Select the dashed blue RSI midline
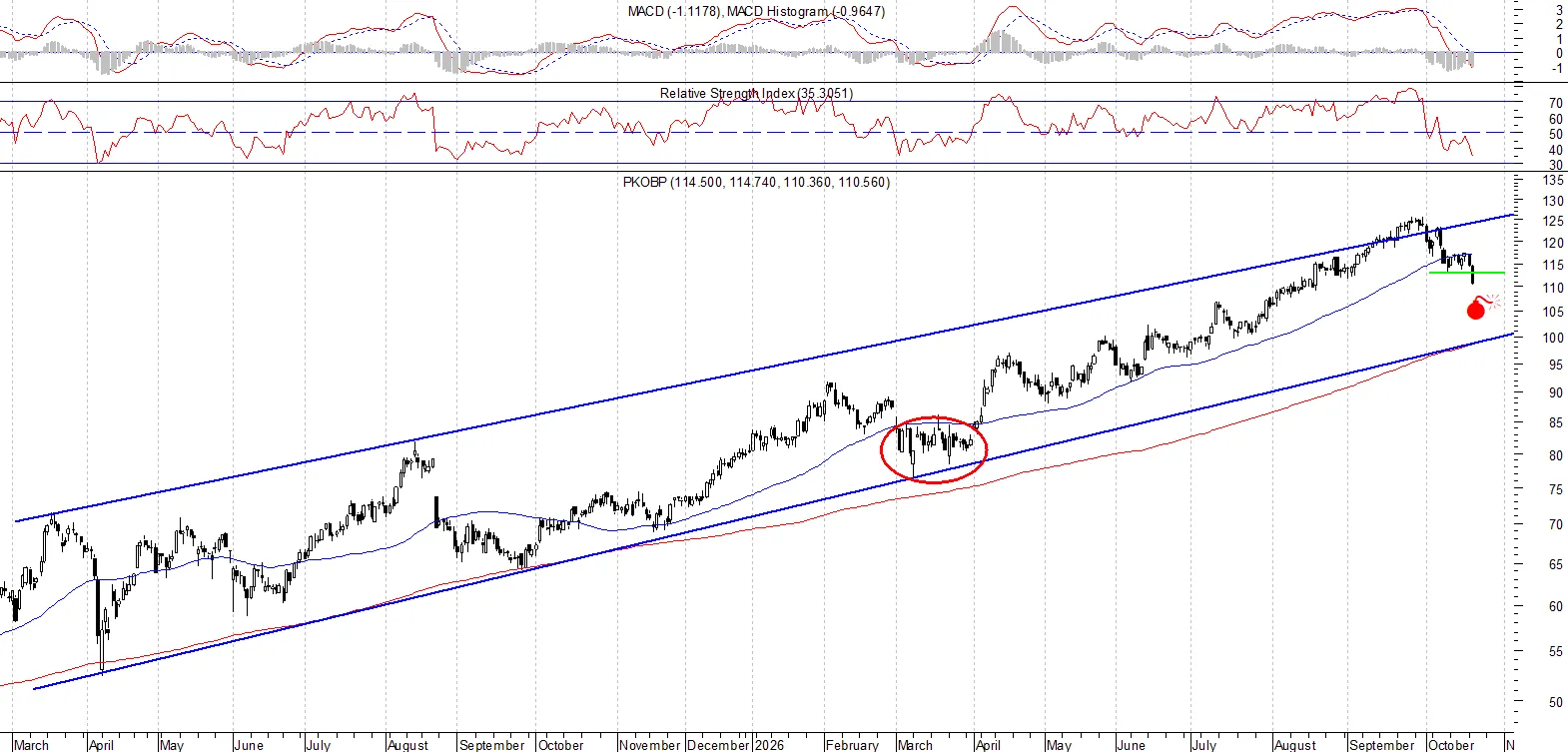Image resolution: width=1568 pixels, height=752 pixels. pos(756,132)
